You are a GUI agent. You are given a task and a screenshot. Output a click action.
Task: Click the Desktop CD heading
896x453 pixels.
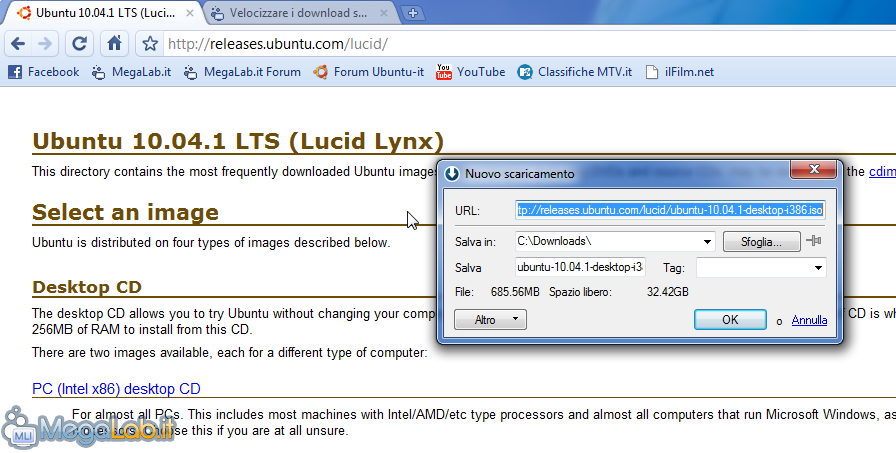[87, 287]
